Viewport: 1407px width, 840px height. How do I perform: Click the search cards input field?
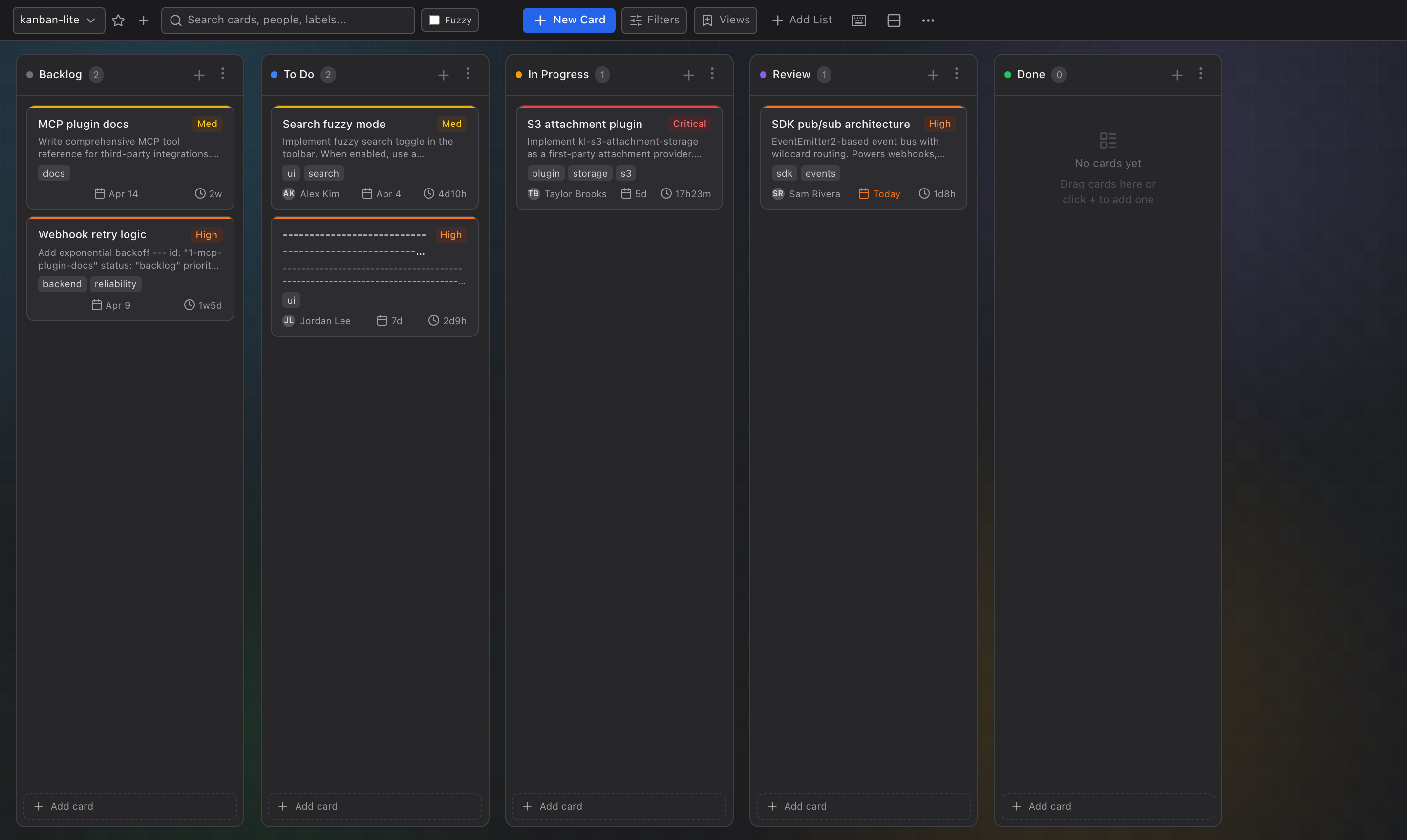click(x=288, y=20)
